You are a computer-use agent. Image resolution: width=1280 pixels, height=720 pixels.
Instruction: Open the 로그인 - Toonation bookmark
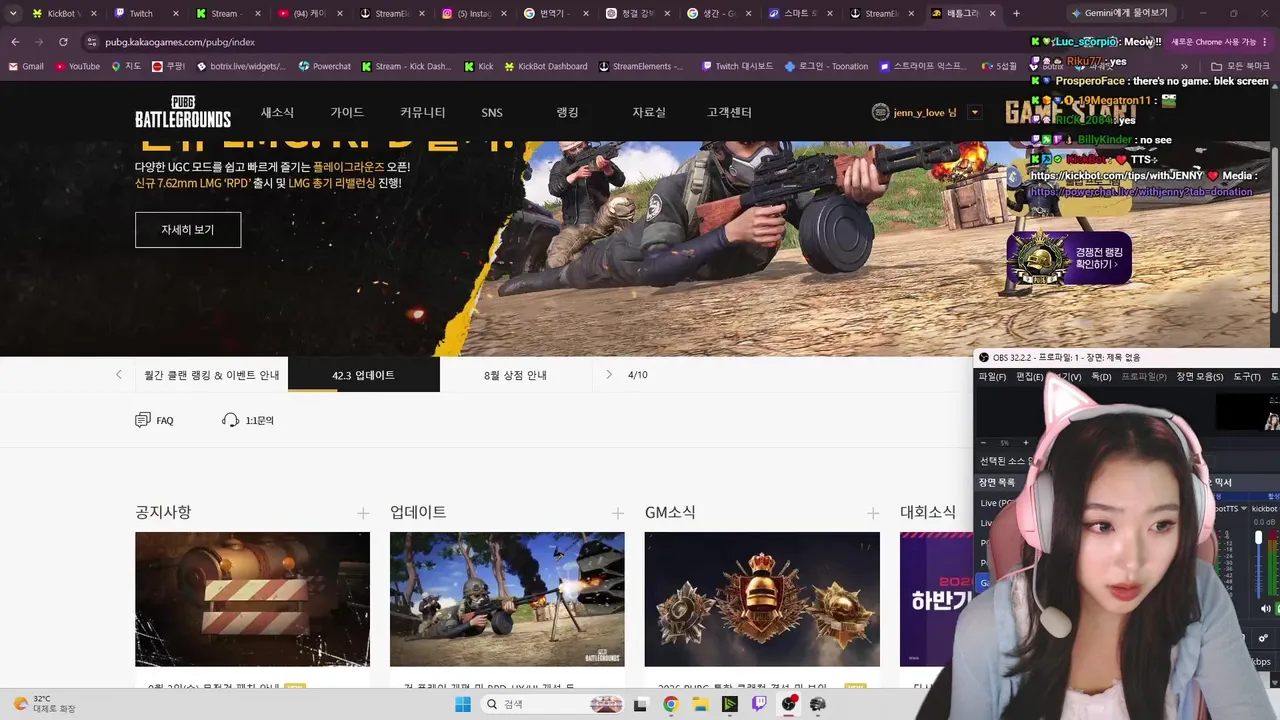(826, 66)
